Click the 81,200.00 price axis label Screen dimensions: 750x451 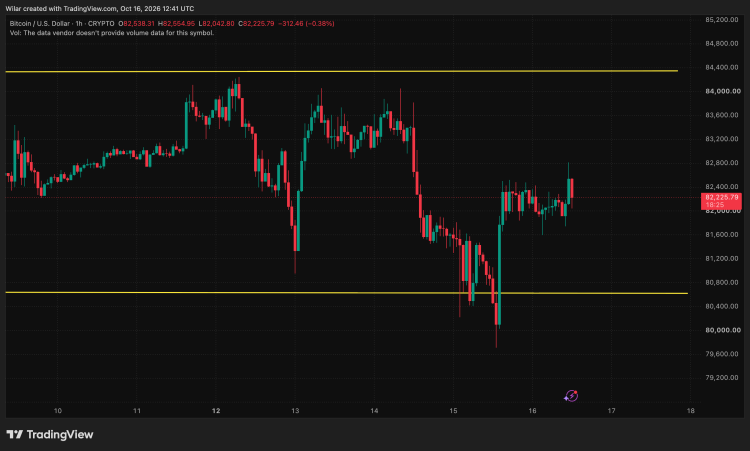(x=722, y=258)
